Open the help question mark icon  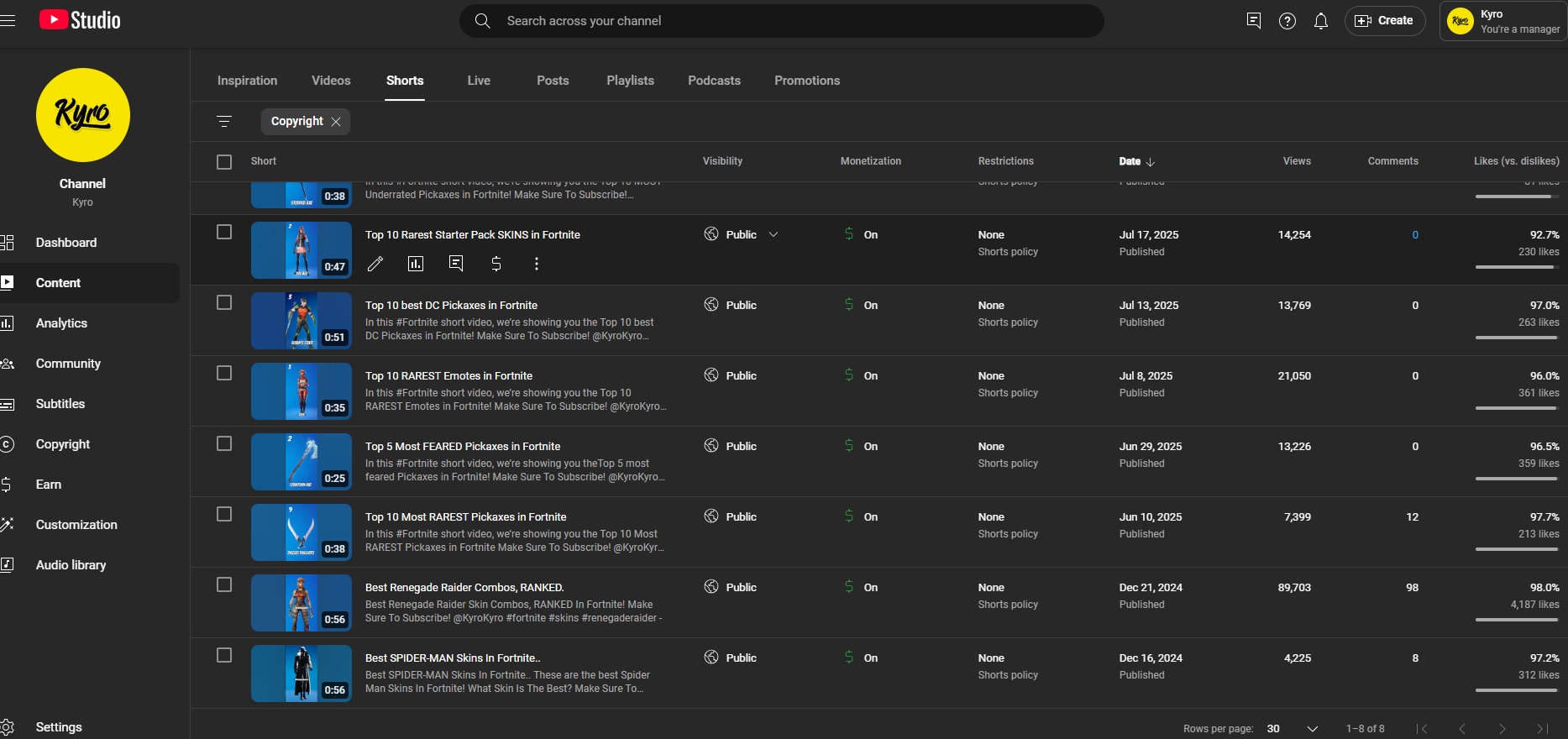click(1287, 21)
